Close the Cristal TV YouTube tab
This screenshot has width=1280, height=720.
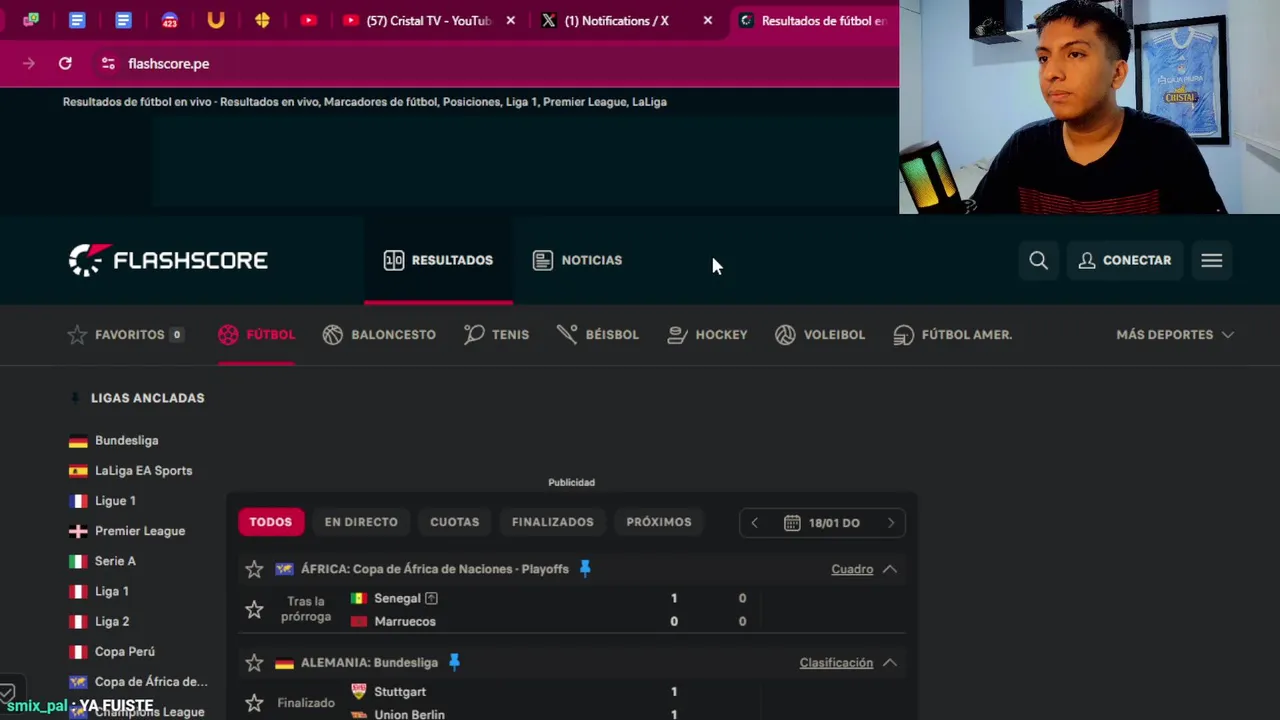pyautogui.click(x=511, y=20)
